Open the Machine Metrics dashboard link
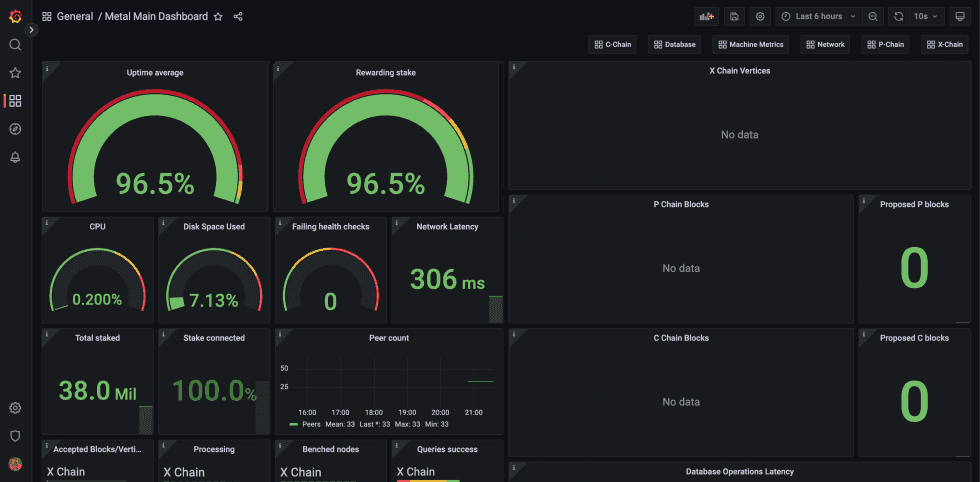 click(x=751, y=44)
